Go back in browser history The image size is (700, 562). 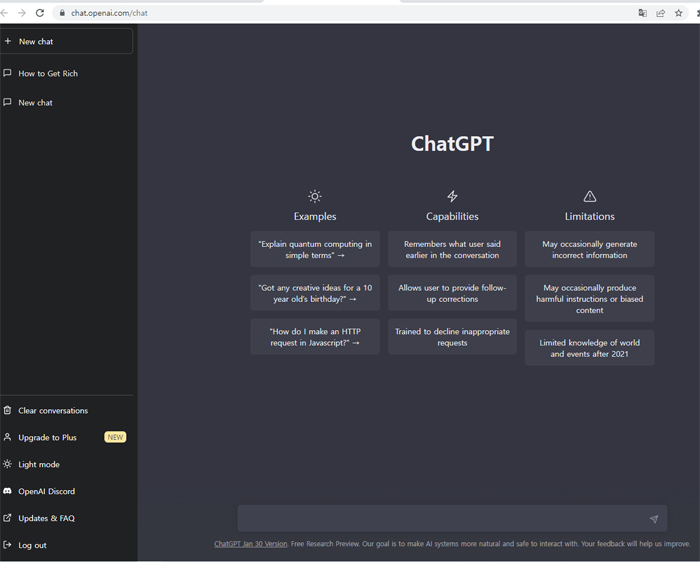pyautogui.click(x=4, y=13)
